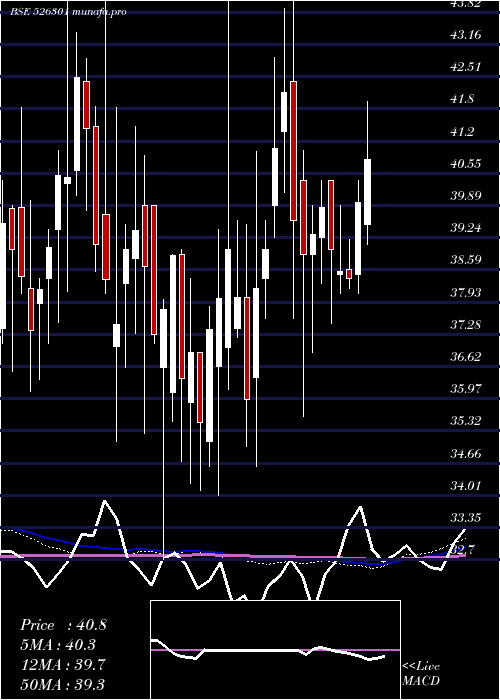Click the 40.55 price axis label
Image resolution: width=500 pixels, height=700 pixels.
tap(466, 164)
